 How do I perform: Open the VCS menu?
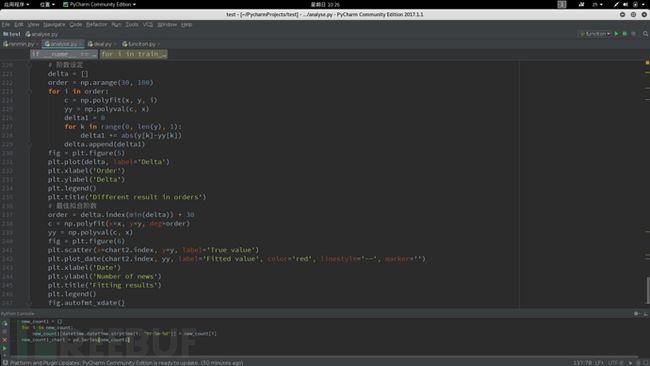[148, 24]
